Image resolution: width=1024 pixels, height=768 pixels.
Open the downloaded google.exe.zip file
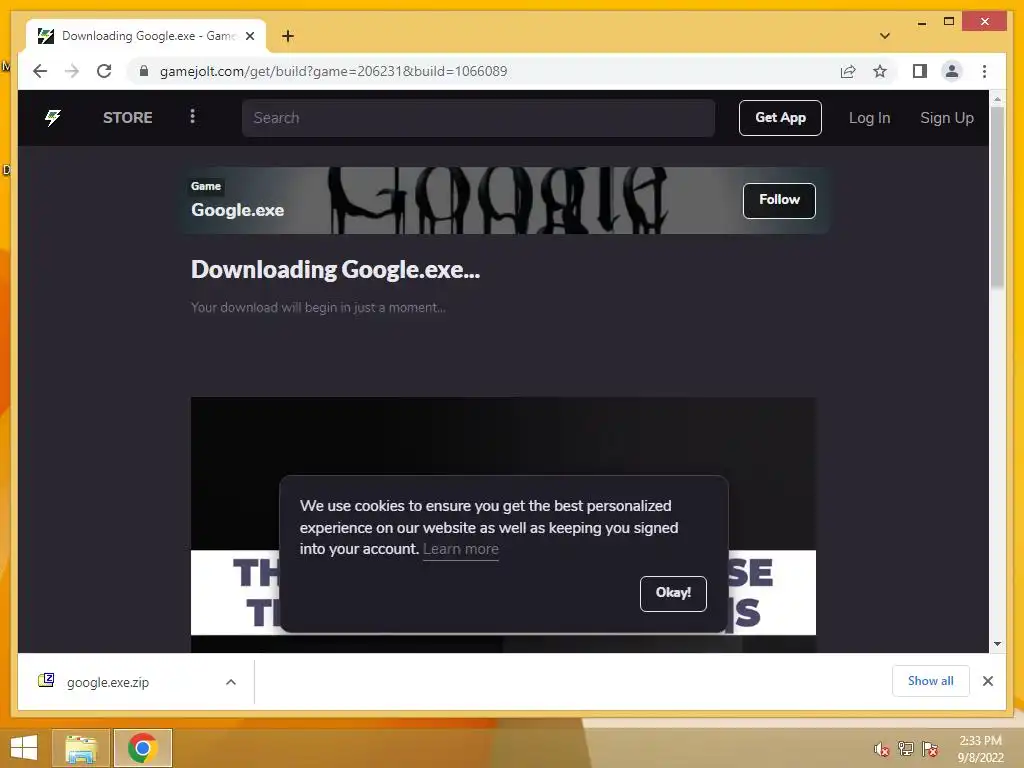[108, 682]
